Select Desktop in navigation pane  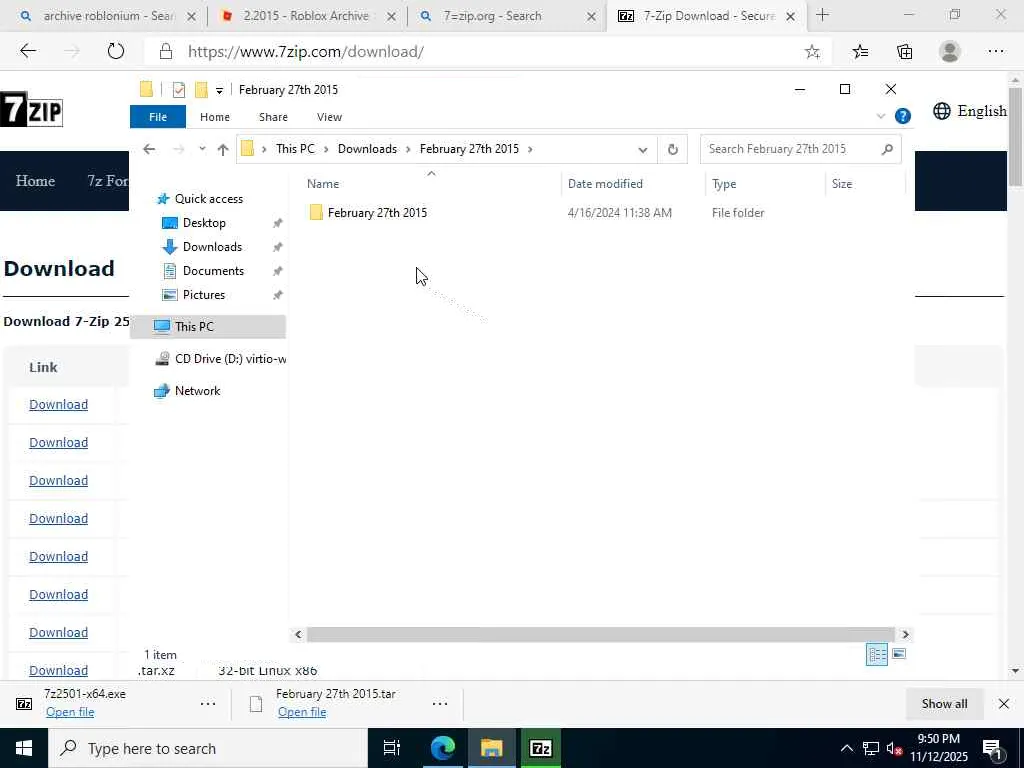click(x=204, y=223)
